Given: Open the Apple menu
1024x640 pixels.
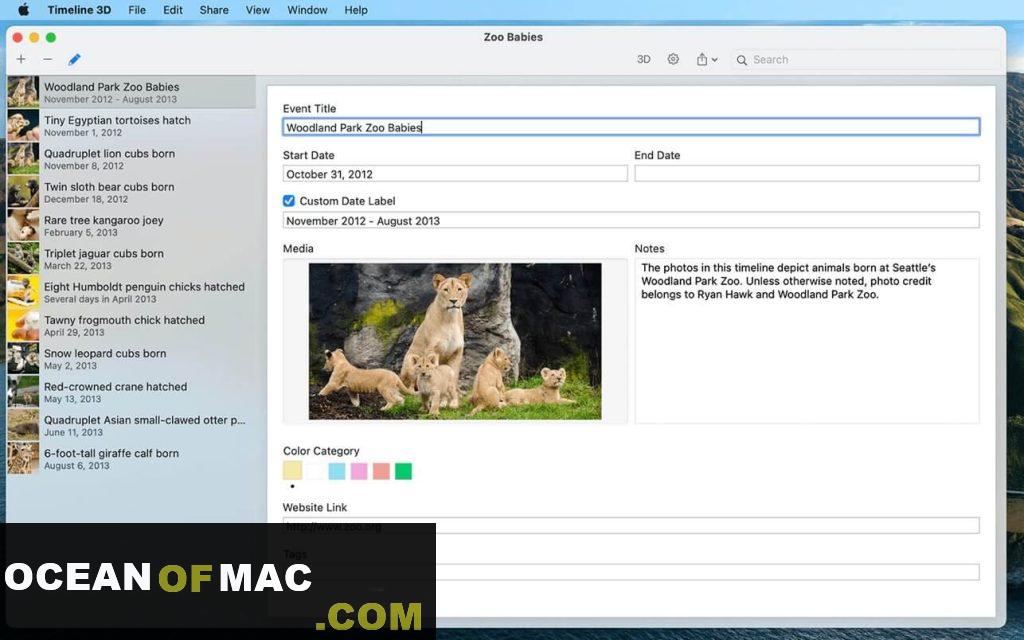Looking at the screenshot, I should (24, 10).
